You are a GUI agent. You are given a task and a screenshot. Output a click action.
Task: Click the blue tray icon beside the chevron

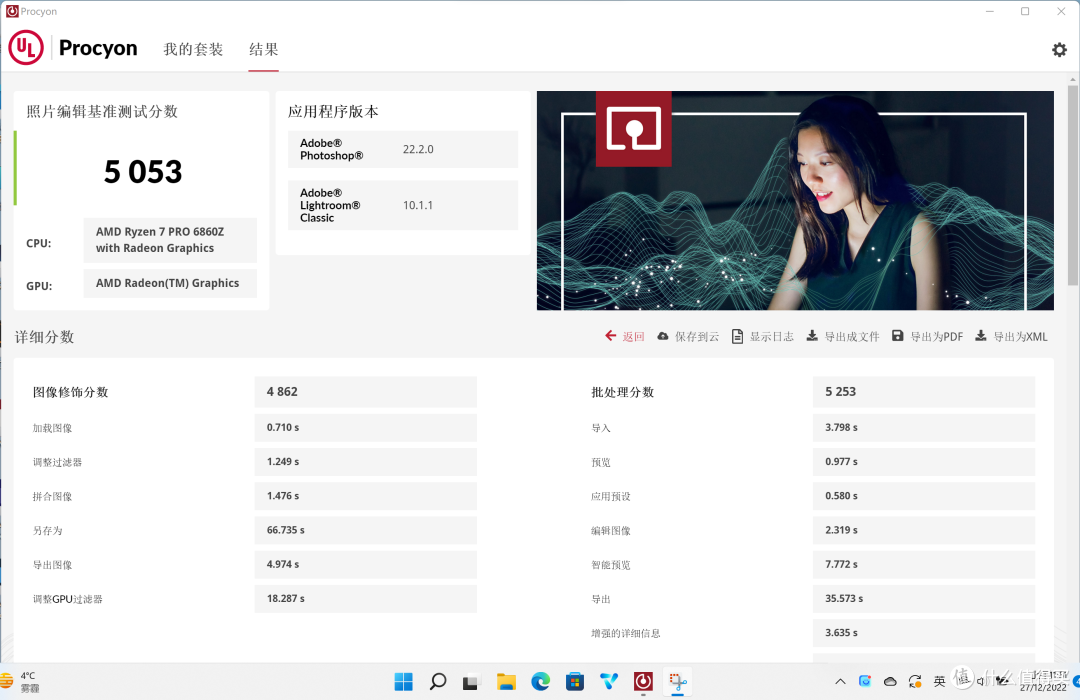pos(865,681)
